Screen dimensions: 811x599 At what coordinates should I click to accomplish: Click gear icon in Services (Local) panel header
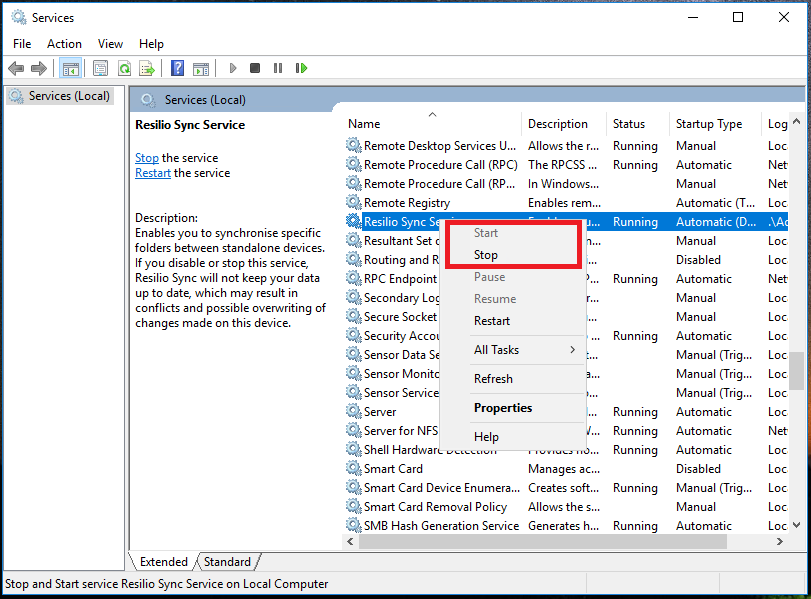point(148,100)
